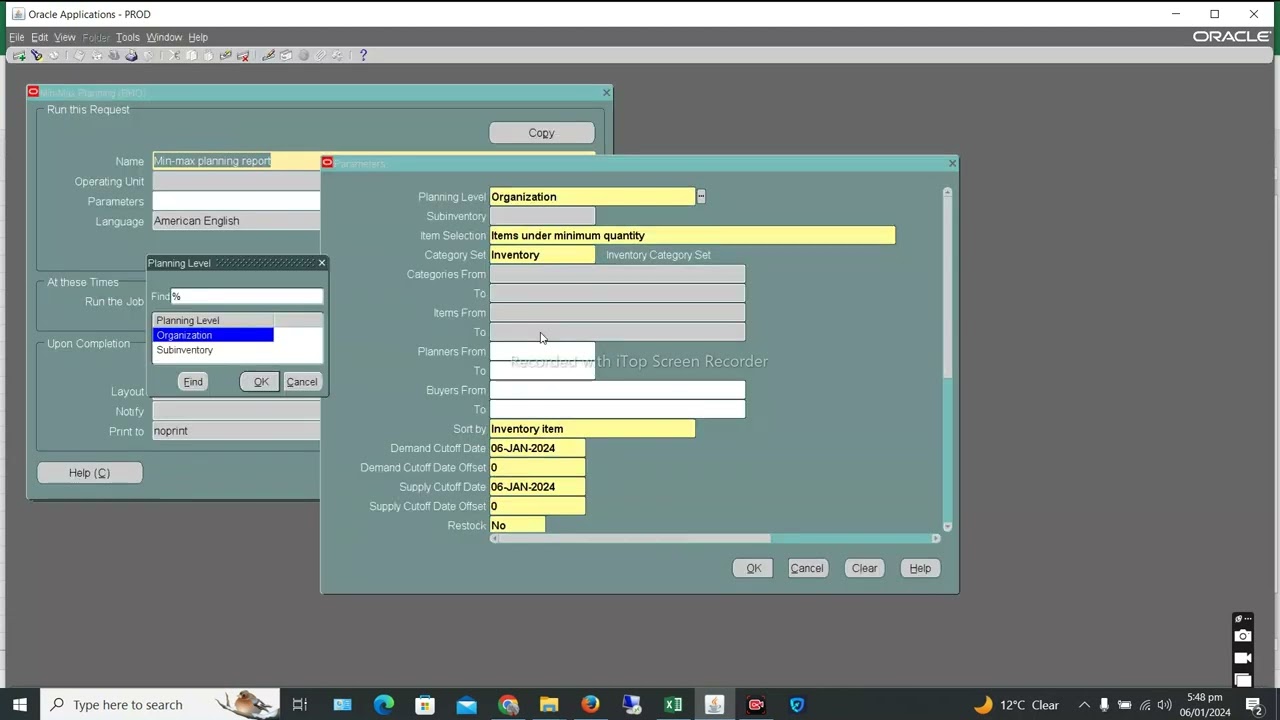Click the iTop recorder video record icon
Screen dimensions: 1280x720
point(1243,658)
